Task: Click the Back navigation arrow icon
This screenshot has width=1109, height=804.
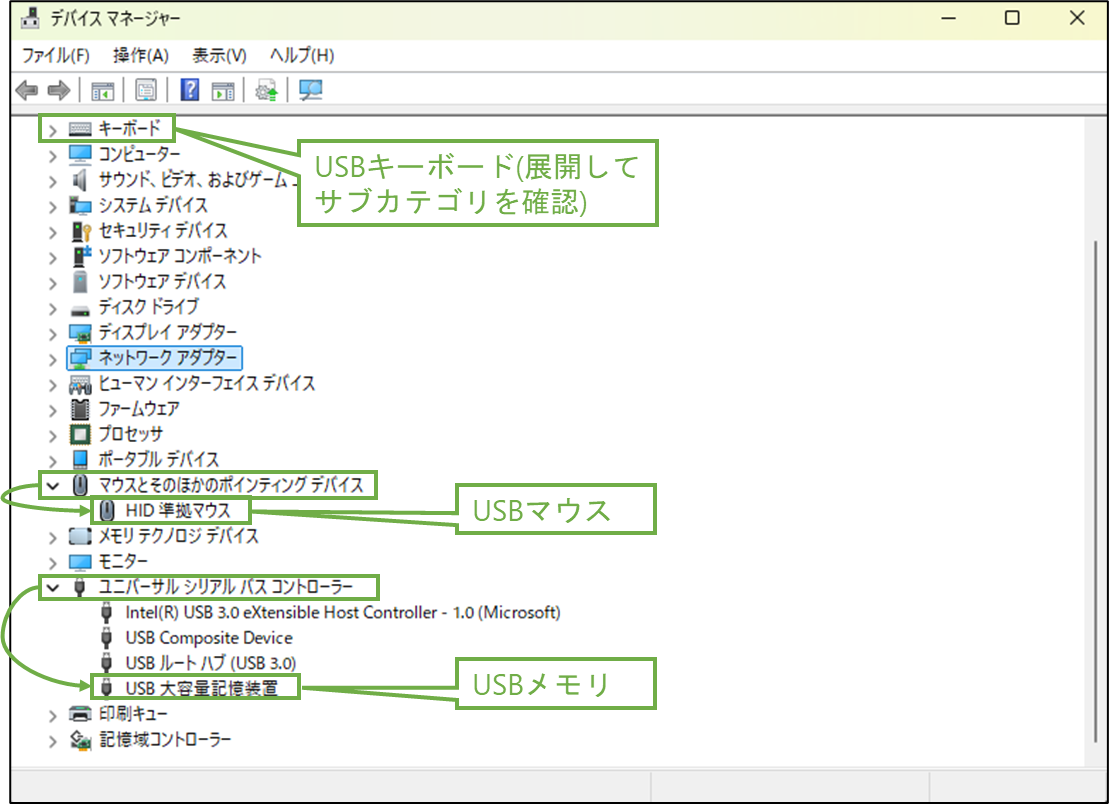Action: pos(27,90)
